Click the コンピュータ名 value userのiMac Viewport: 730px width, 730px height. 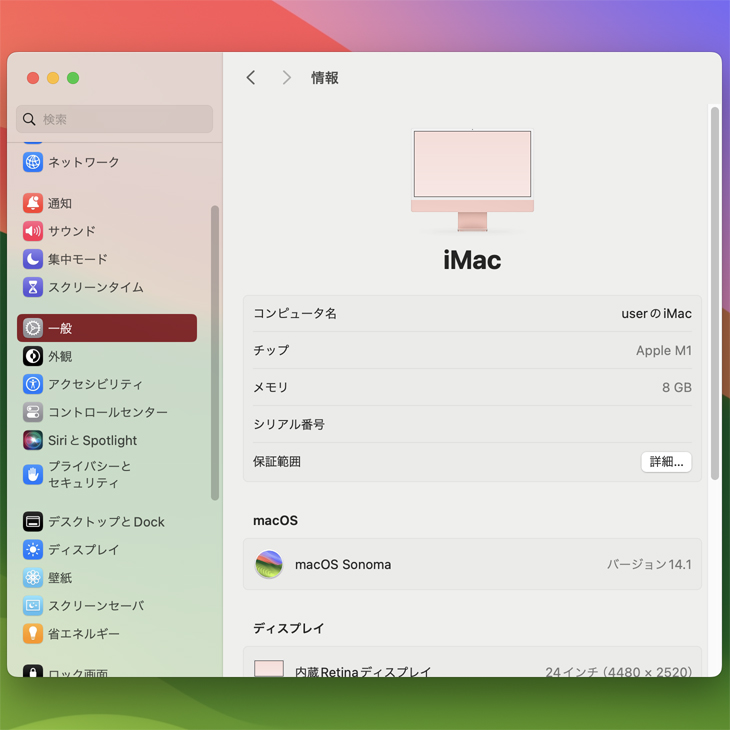(x=656, y=314)
